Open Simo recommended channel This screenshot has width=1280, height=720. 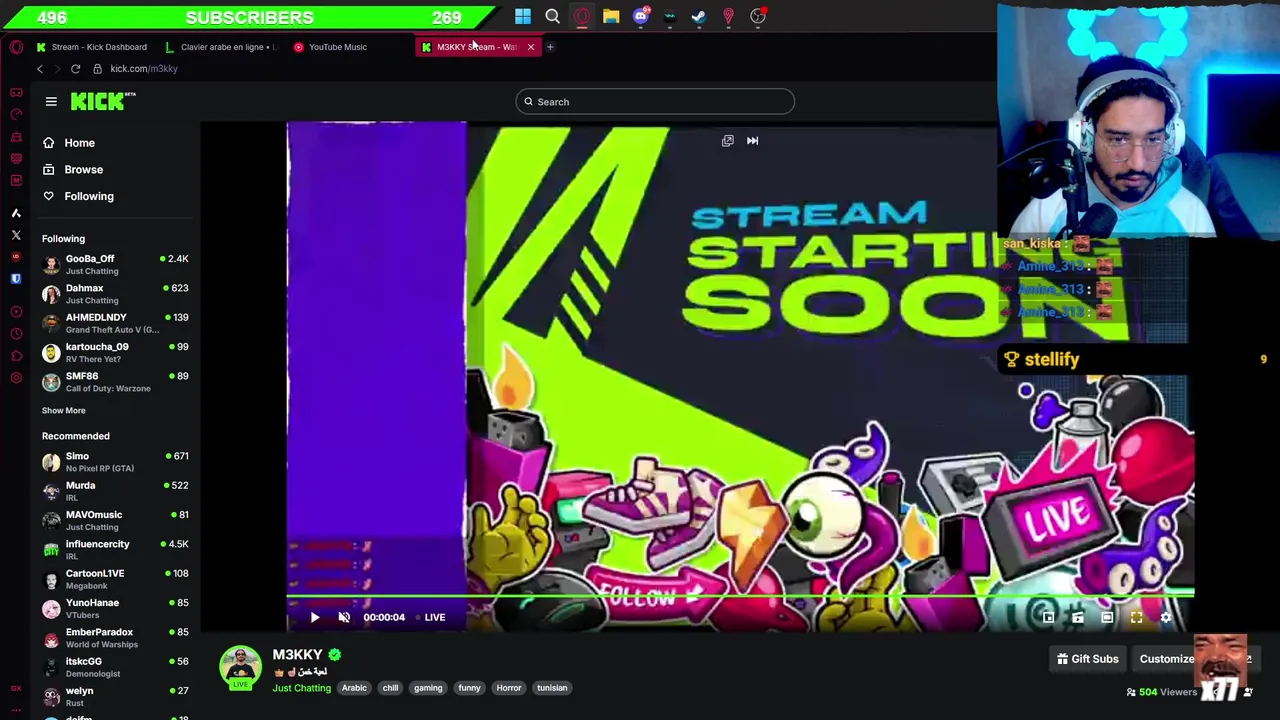(x=115, y=462)
